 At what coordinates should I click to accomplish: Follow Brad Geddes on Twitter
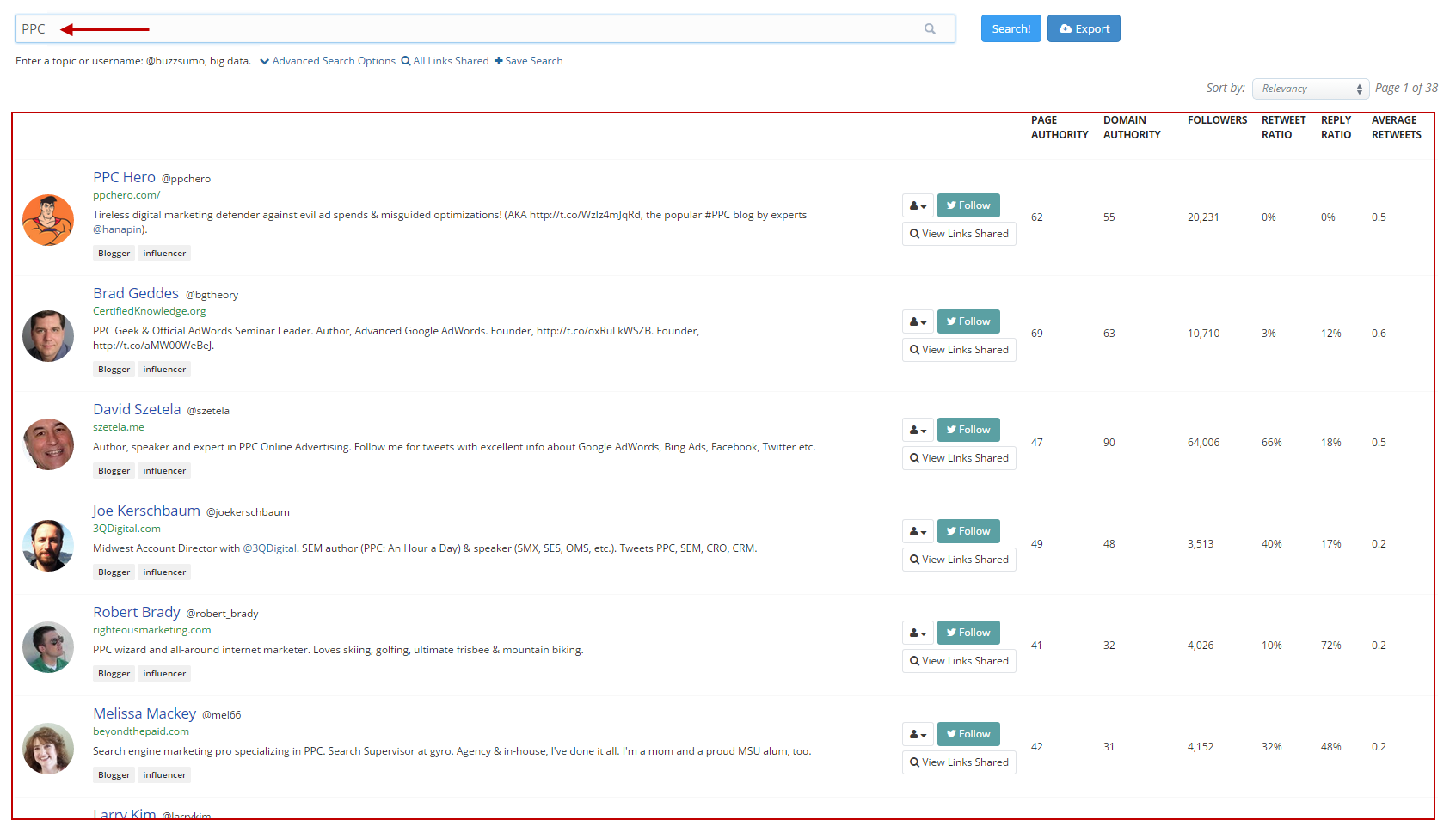[968, 321]
